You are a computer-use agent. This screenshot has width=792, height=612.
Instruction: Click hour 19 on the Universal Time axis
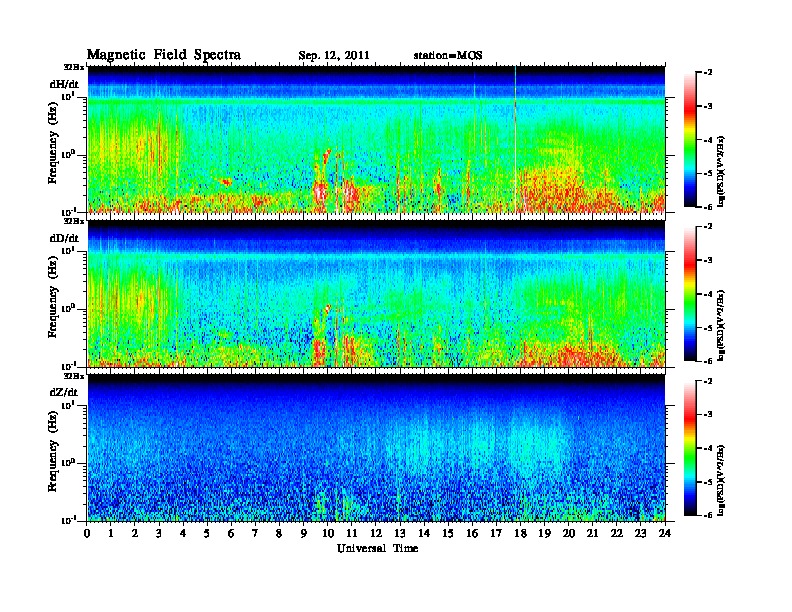coord(545,533)
